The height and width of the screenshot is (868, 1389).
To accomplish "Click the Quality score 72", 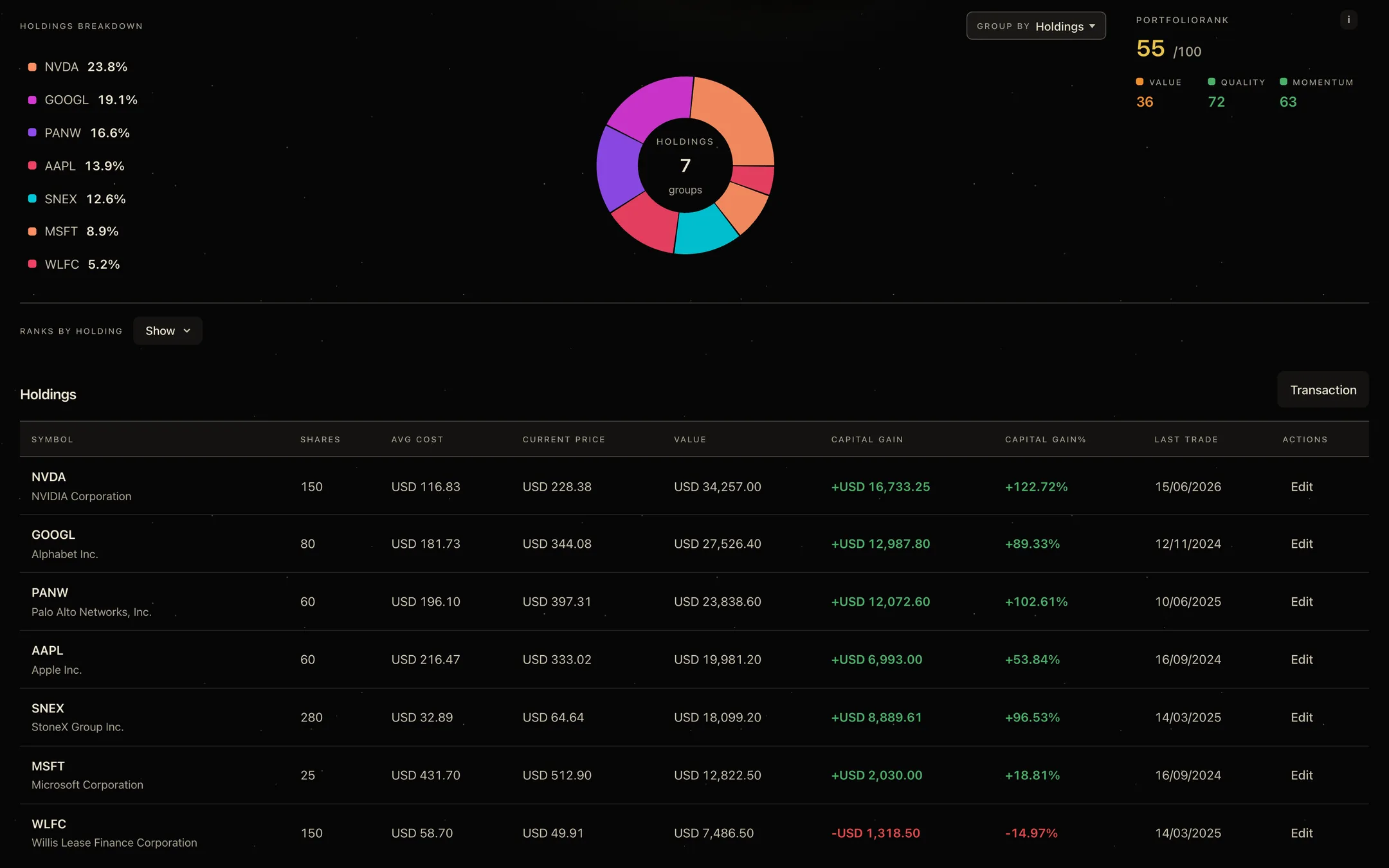I will 1216,102.
